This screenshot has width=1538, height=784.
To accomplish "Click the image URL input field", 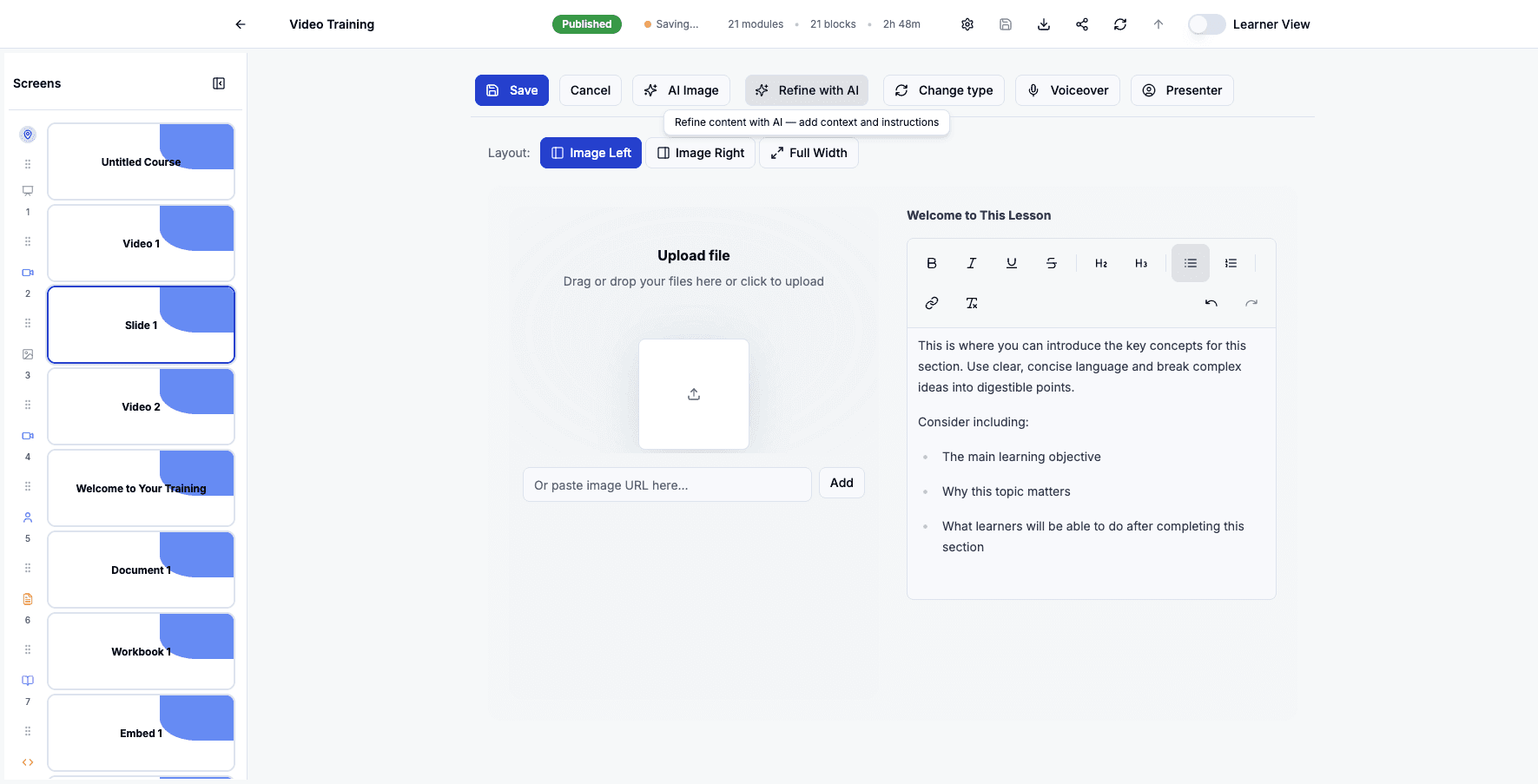I will coord(666,484).
